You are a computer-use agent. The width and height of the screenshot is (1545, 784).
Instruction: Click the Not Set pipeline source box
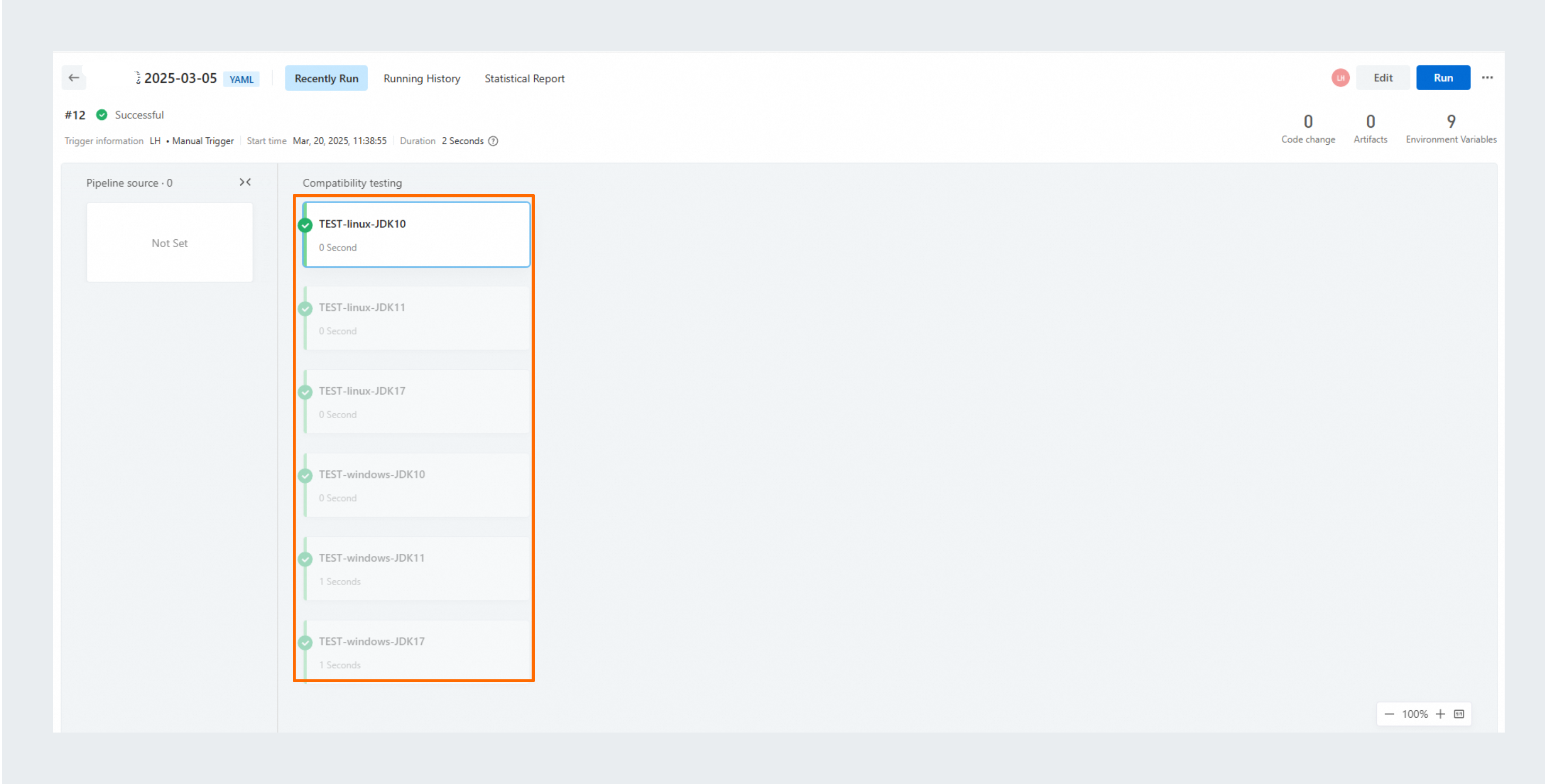[x=170, y=242]
